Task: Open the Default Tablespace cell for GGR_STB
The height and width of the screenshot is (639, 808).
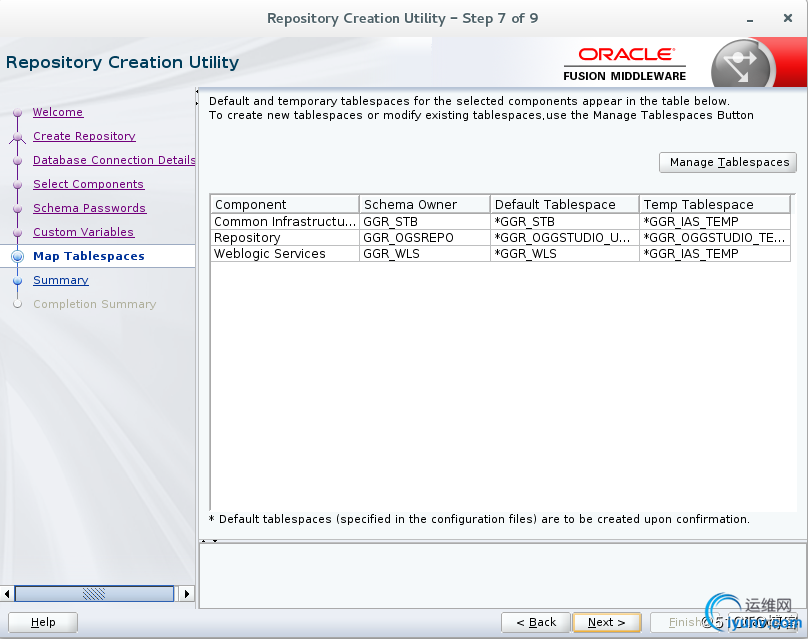Action: (x=564, y=222)
